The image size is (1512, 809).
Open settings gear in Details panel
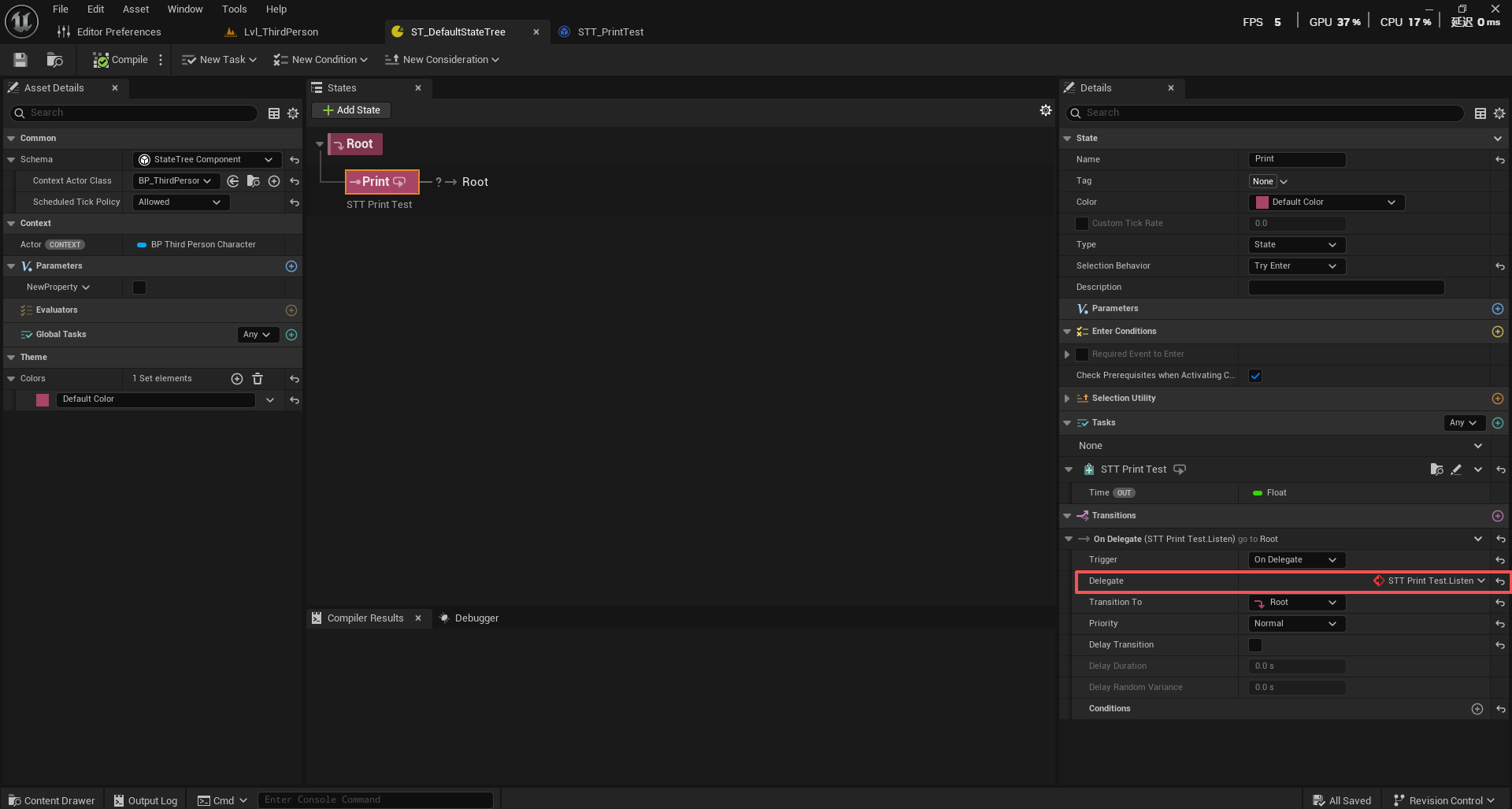click(1499, 113)
